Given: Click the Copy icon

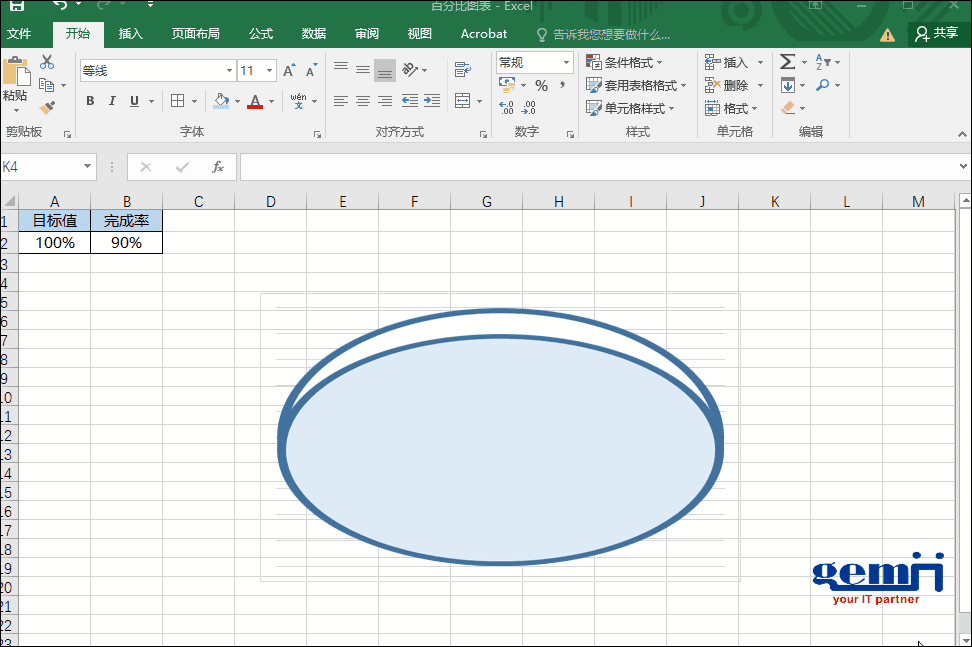Looking at the screenshot, I should point(46,85).
